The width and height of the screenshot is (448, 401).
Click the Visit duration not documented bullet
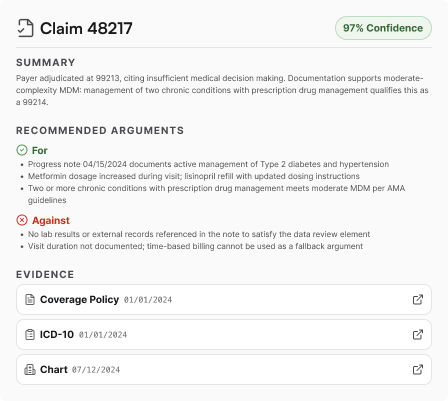point(195,246)
